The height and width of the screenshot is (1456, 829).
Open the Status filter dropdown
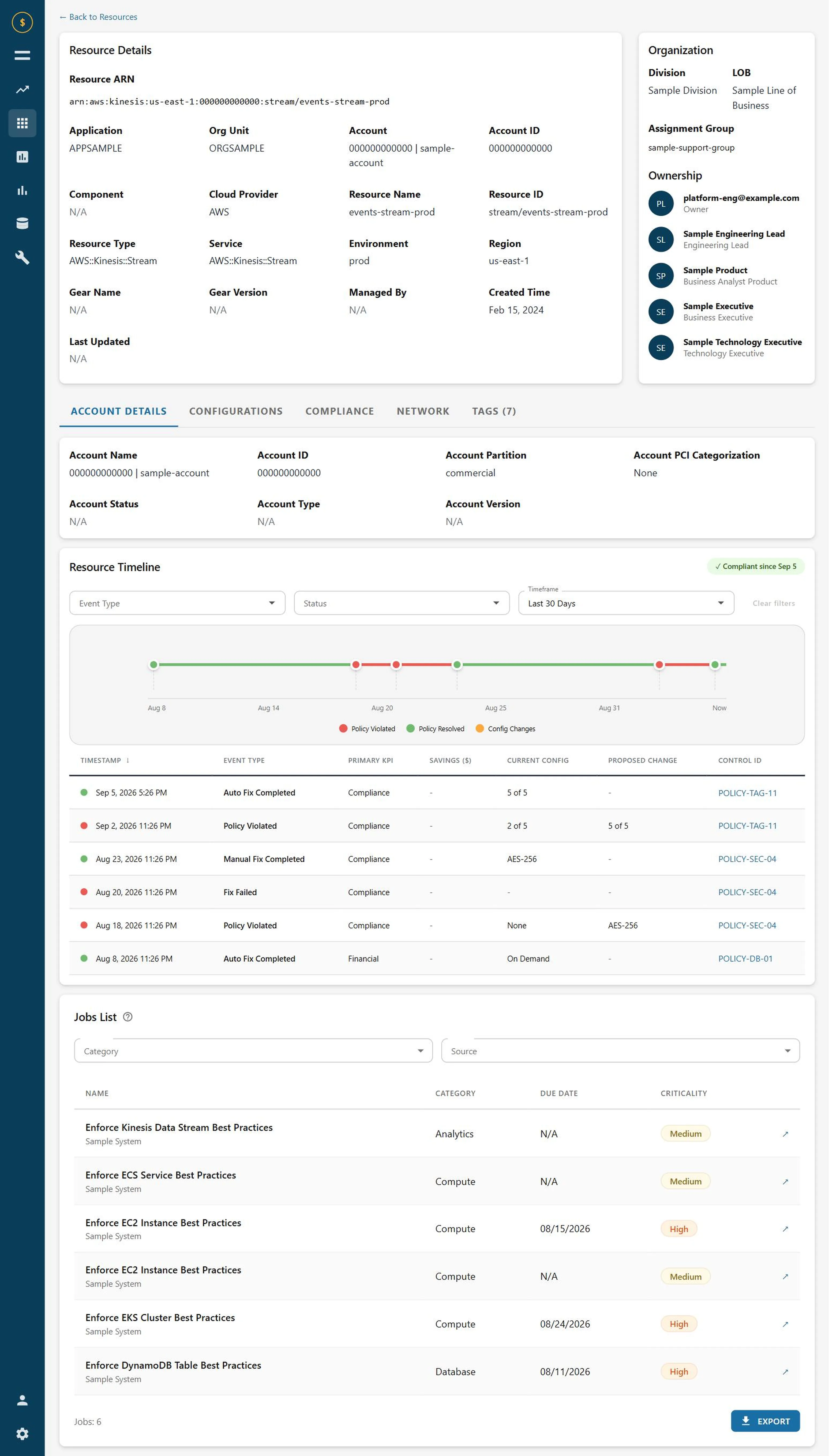(402, 603)
